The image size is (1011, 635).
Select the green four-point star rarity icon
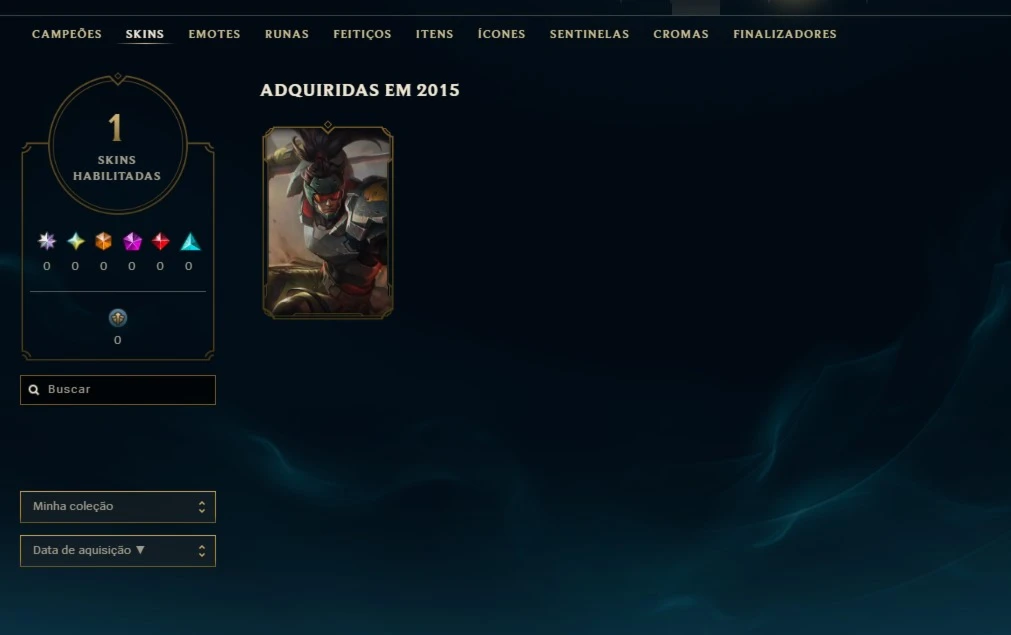coord(75,241)
